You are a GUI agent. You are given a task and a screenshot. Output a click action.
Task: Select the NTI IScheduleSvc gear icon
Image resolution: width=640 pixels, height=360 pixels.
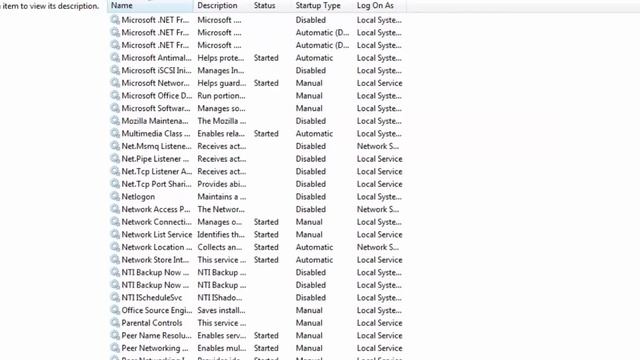tap(115, 298)
